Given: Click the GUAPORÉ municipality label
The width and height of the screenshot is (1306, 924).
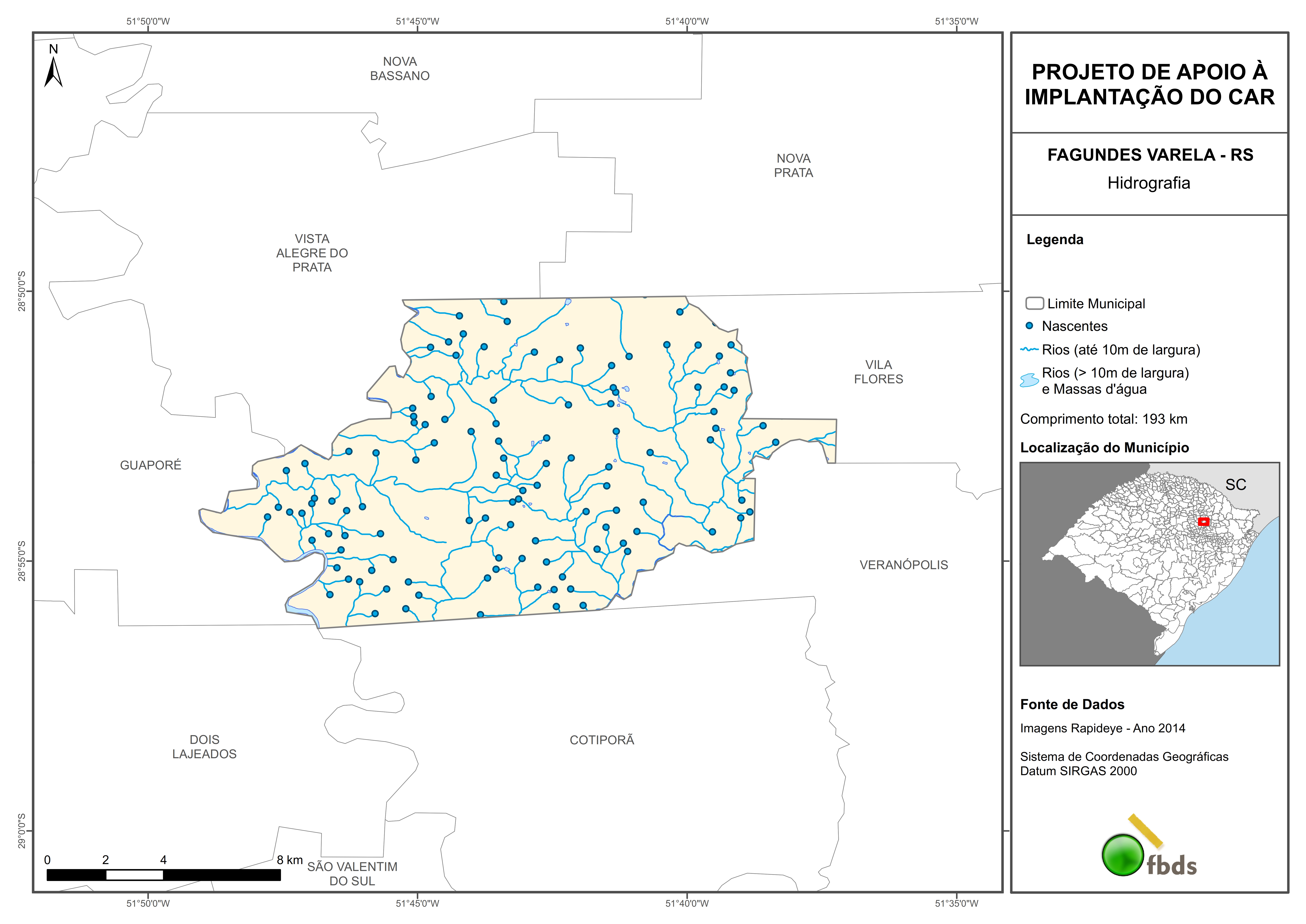Looking at the screenshot, I should [x=151, y=465].
